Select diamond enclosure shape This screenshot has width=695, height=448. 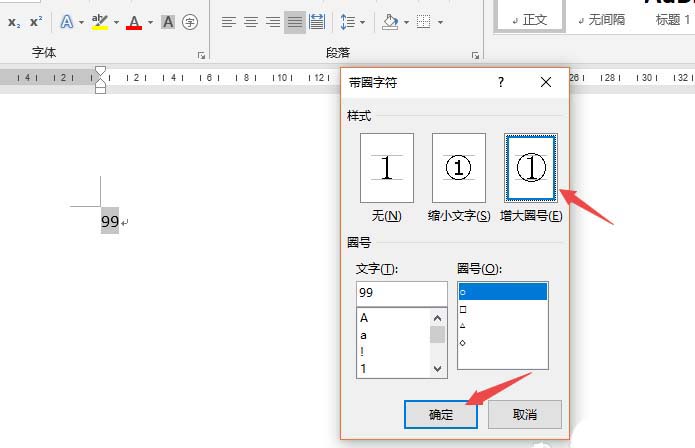pos(503,343)
